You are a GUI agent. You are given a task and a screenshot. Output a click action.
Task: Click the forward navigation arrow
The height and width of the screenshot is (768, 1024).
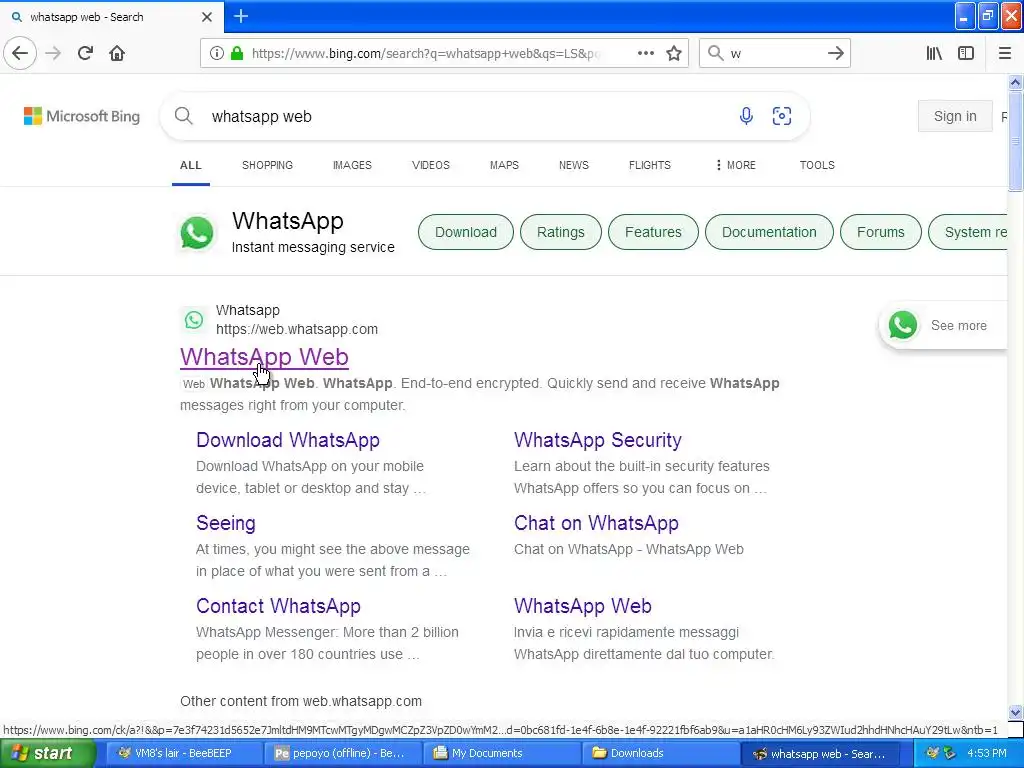(53, 53)
